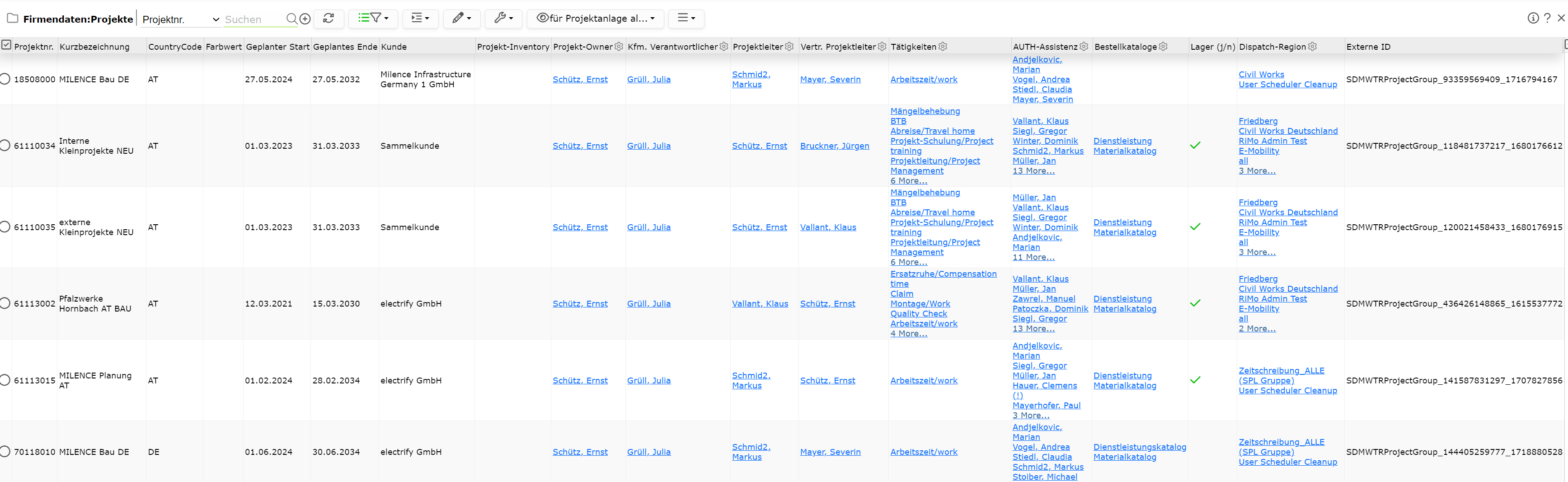Screen dimensions: 1568x482
Task: Select row radio for project 18508000
Action: 5,79
